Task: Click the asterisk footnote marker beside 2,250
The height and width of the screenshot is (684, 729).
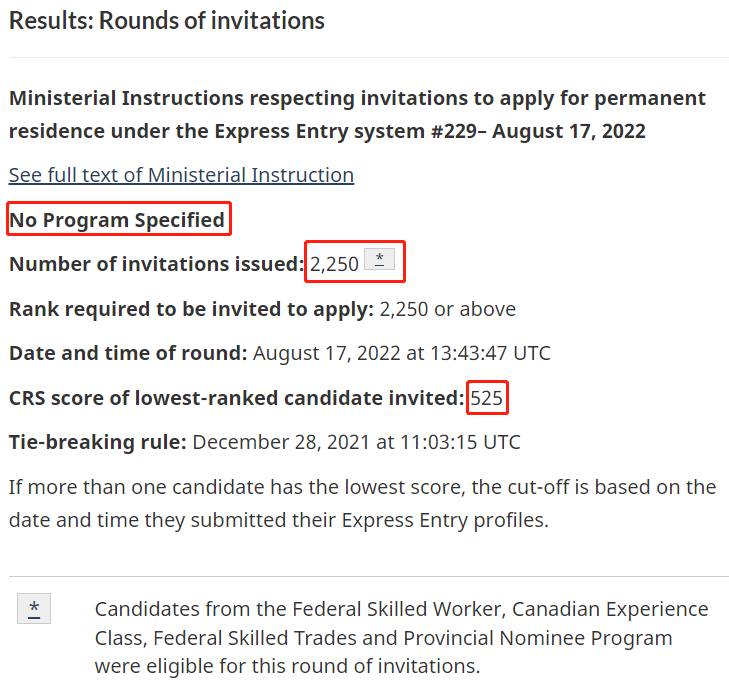Action: (379, 259)
